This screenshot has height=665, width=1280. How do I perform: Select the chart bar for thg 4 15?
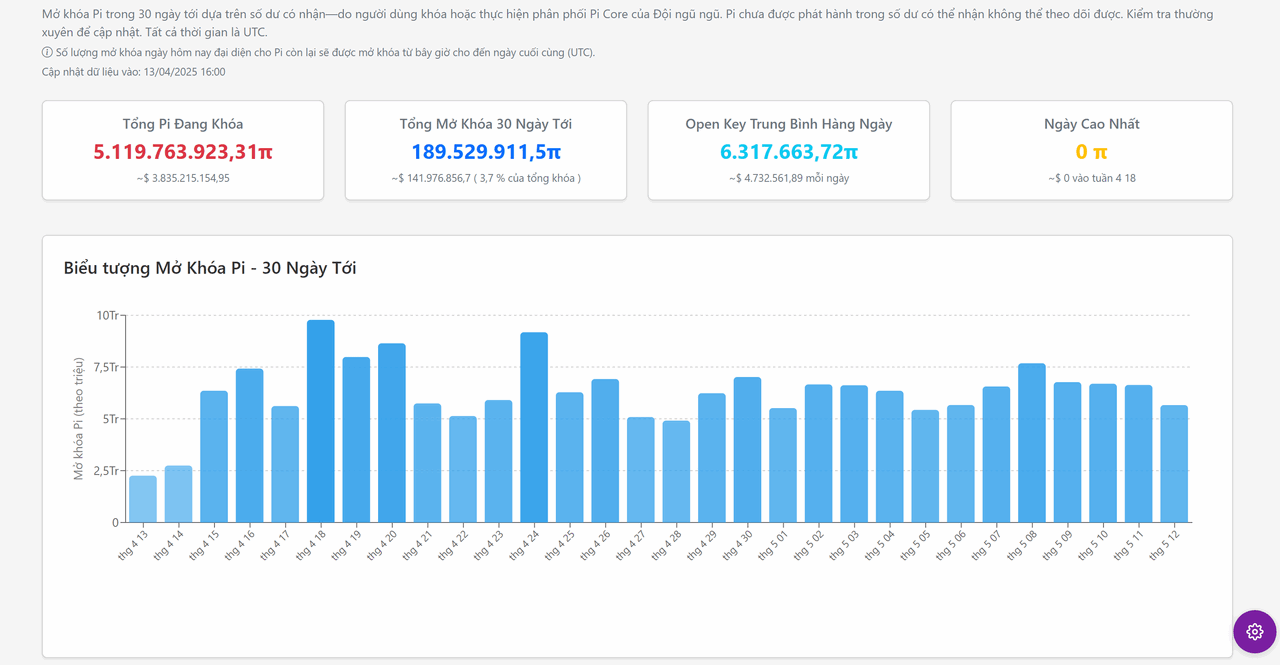coord(214,457)
